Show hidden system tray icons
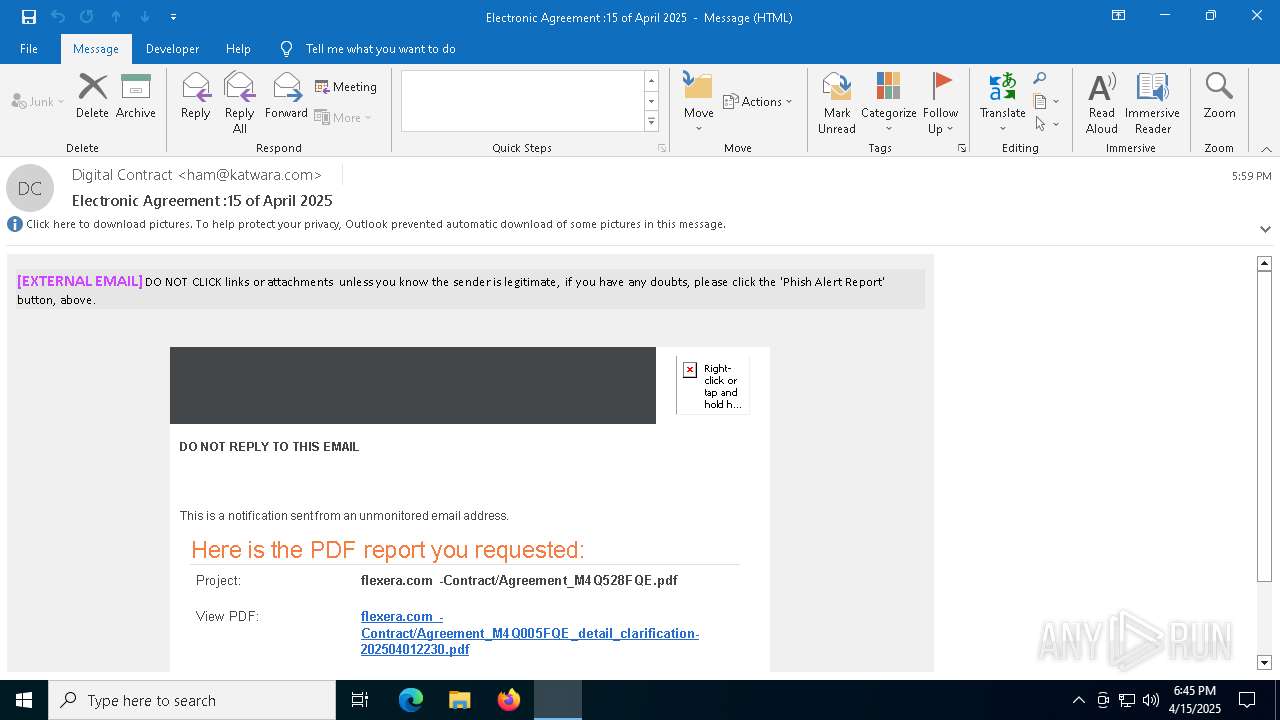 [x=1078, y=700]
